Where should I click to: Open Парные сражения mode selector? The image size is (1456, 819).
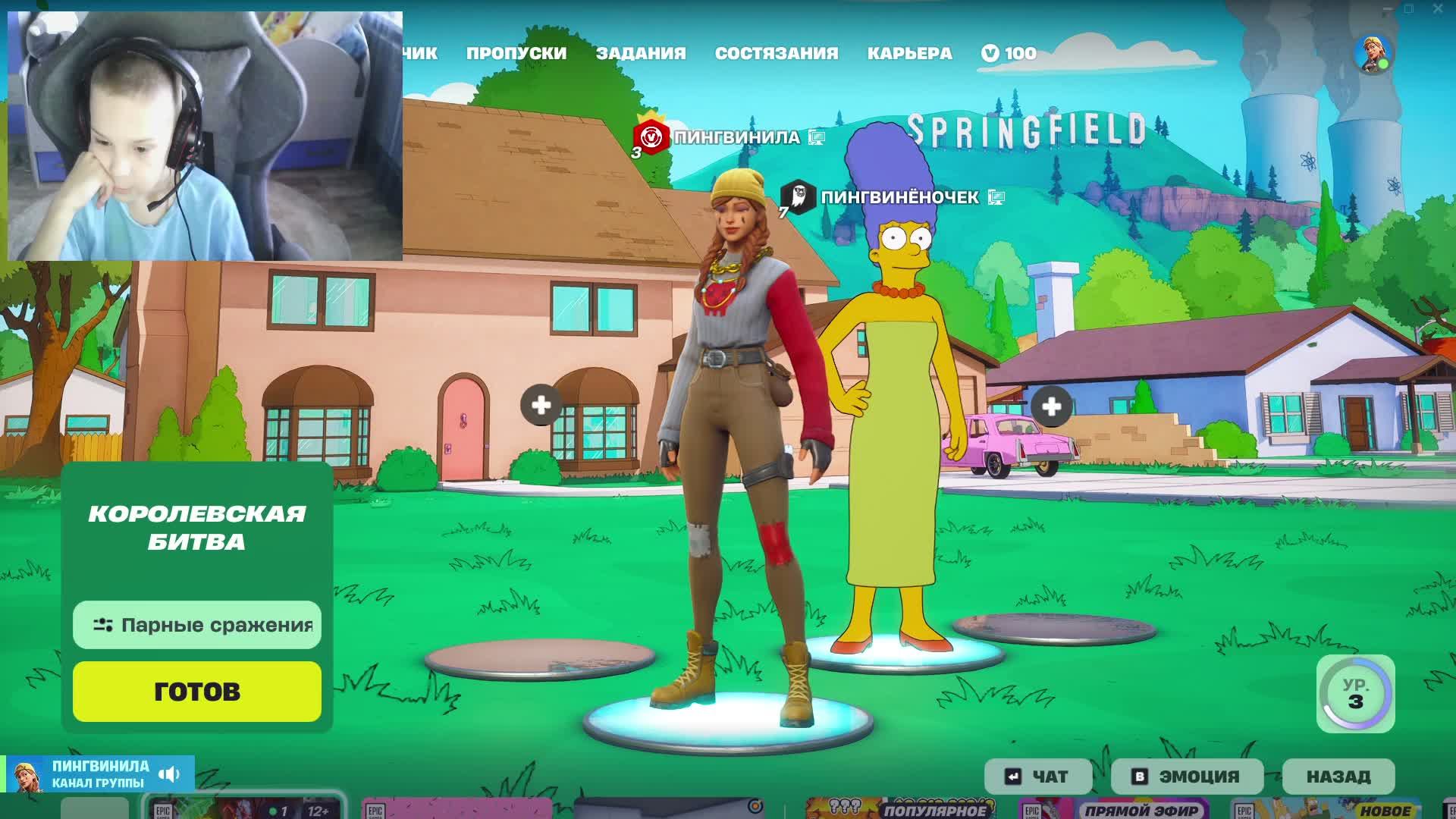pos(197,625)
